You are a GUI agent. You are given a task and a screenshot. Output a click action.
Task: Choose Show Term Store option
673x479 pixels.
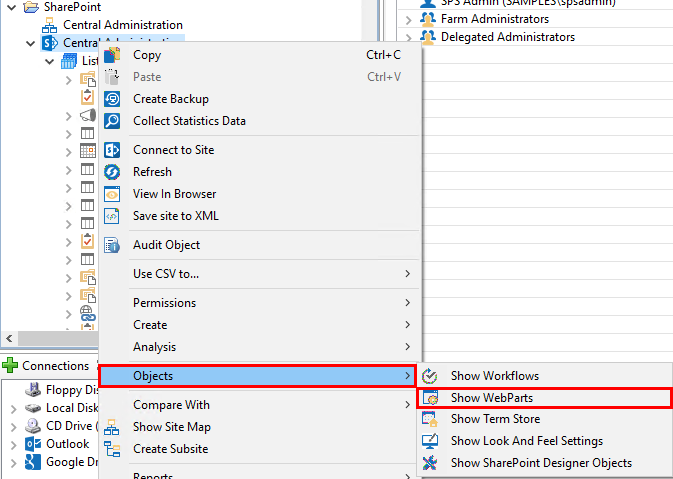(x=495, y=420)
